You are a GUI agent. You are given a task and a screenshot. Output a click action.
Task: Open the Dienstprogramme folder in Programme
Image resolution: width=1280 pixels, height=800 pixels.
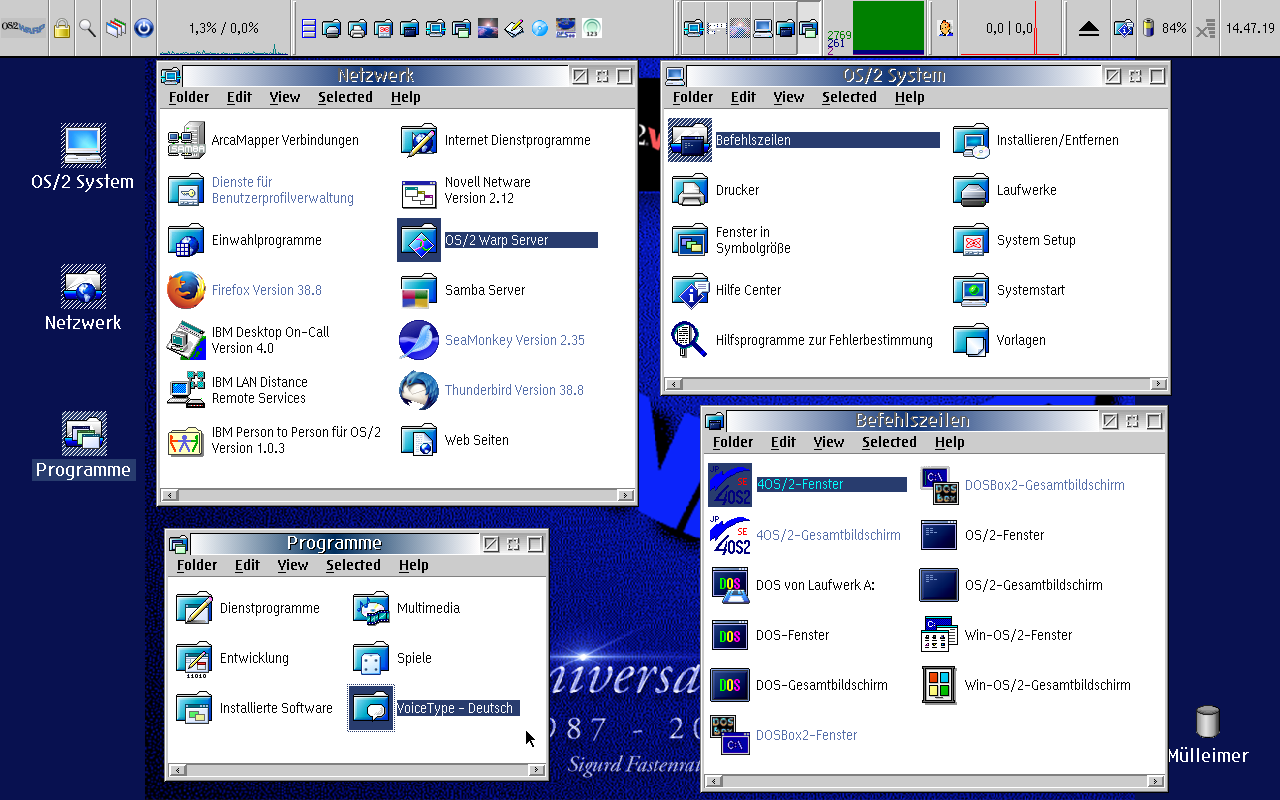click(194, 608)
